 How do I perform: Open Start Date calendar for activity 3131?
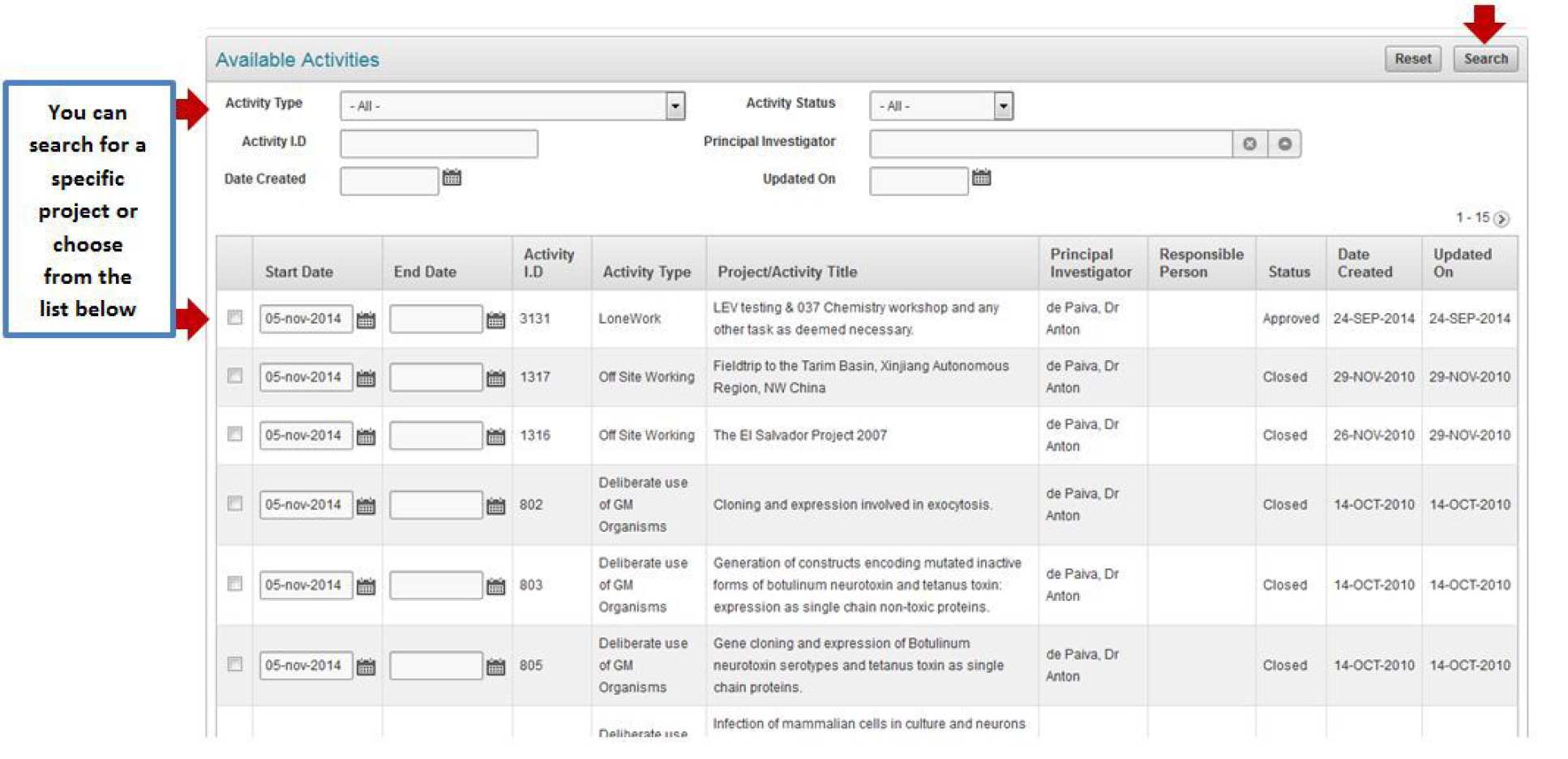366,320
